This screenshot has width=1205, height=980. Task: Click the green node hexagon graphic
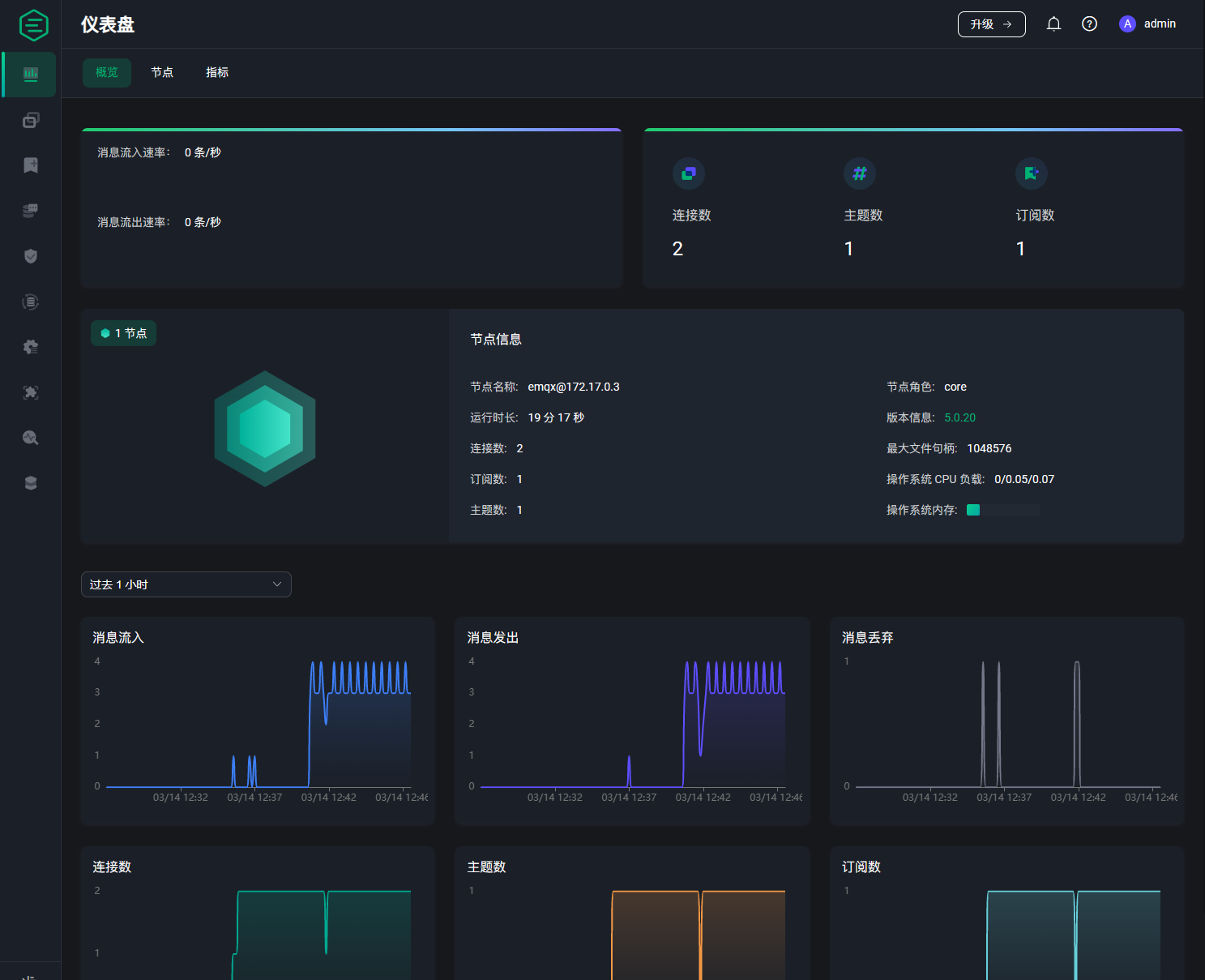coord(265,429)
